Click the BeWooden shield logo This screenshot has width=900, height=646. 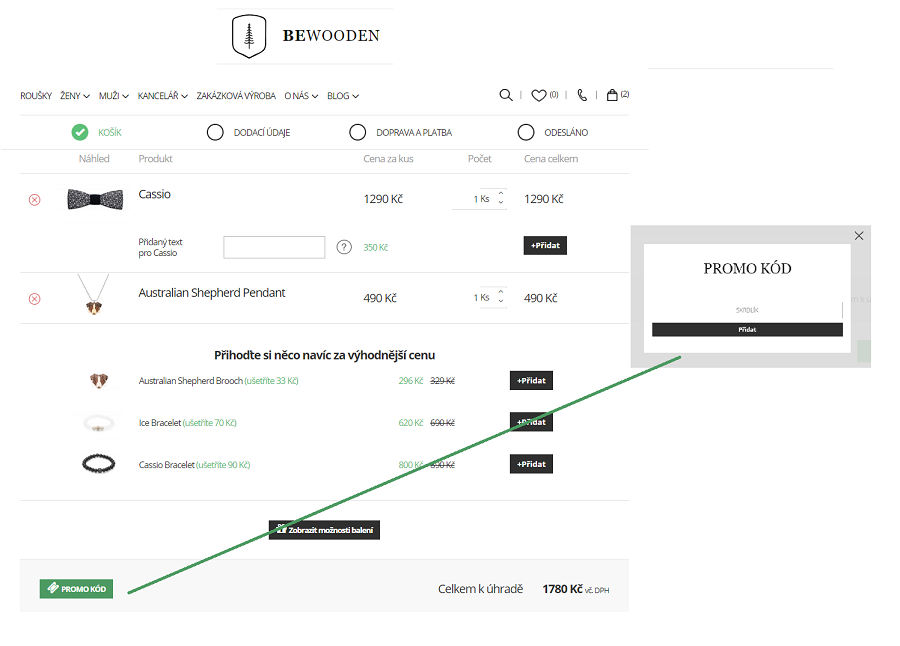click(249, 36)
